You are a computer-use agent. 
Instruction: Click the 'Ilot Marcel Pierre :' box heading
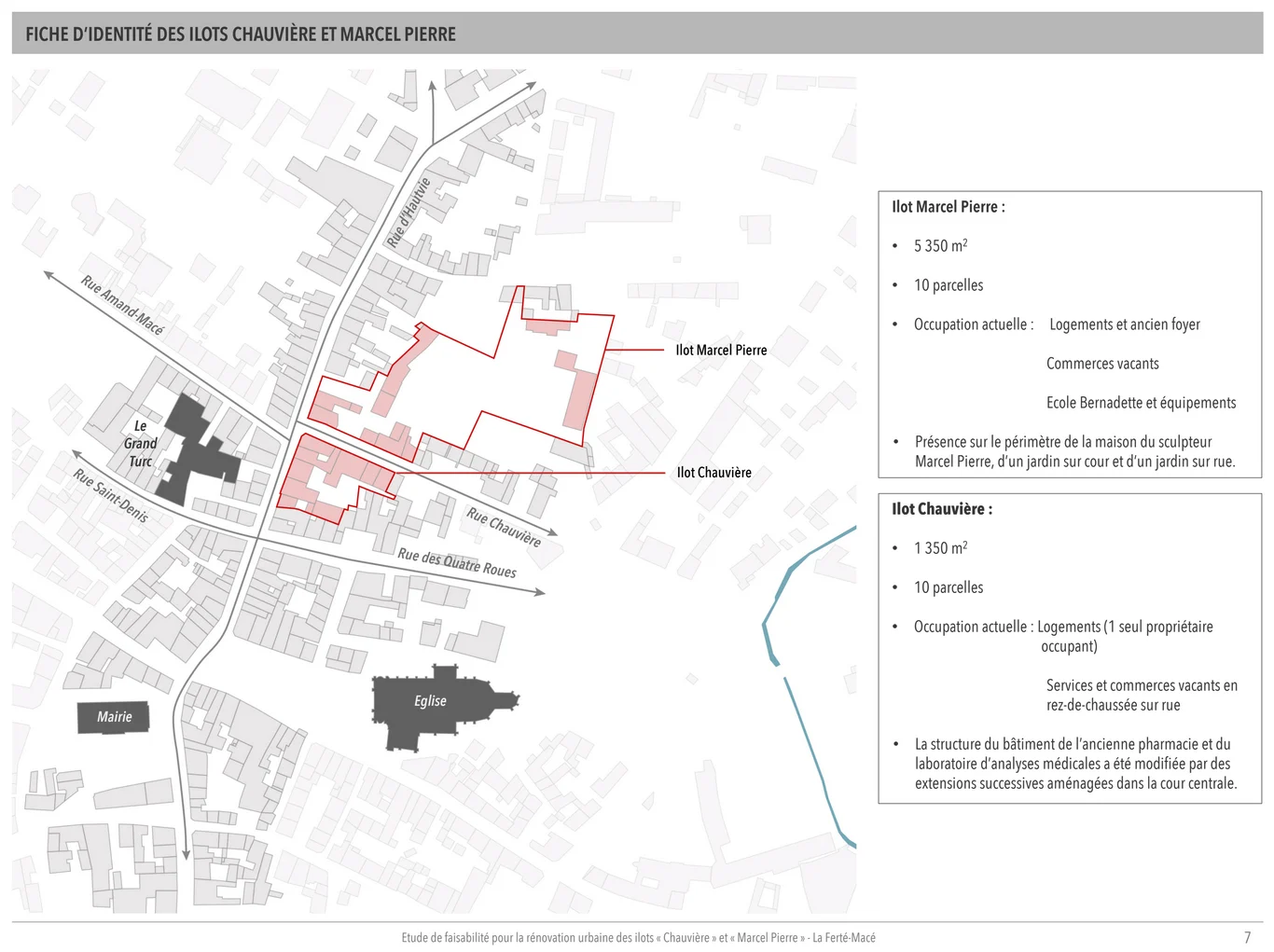[948, 207]
